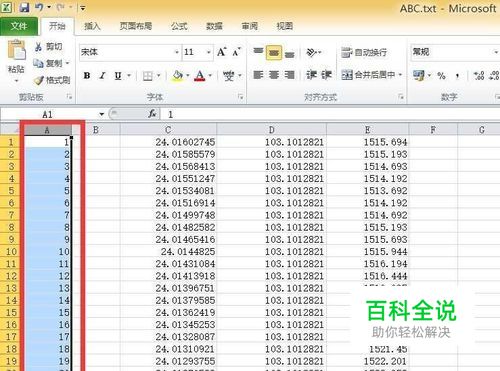Open the clipboard group dialog launcher
500x371 pixels.
coord(69,97)
